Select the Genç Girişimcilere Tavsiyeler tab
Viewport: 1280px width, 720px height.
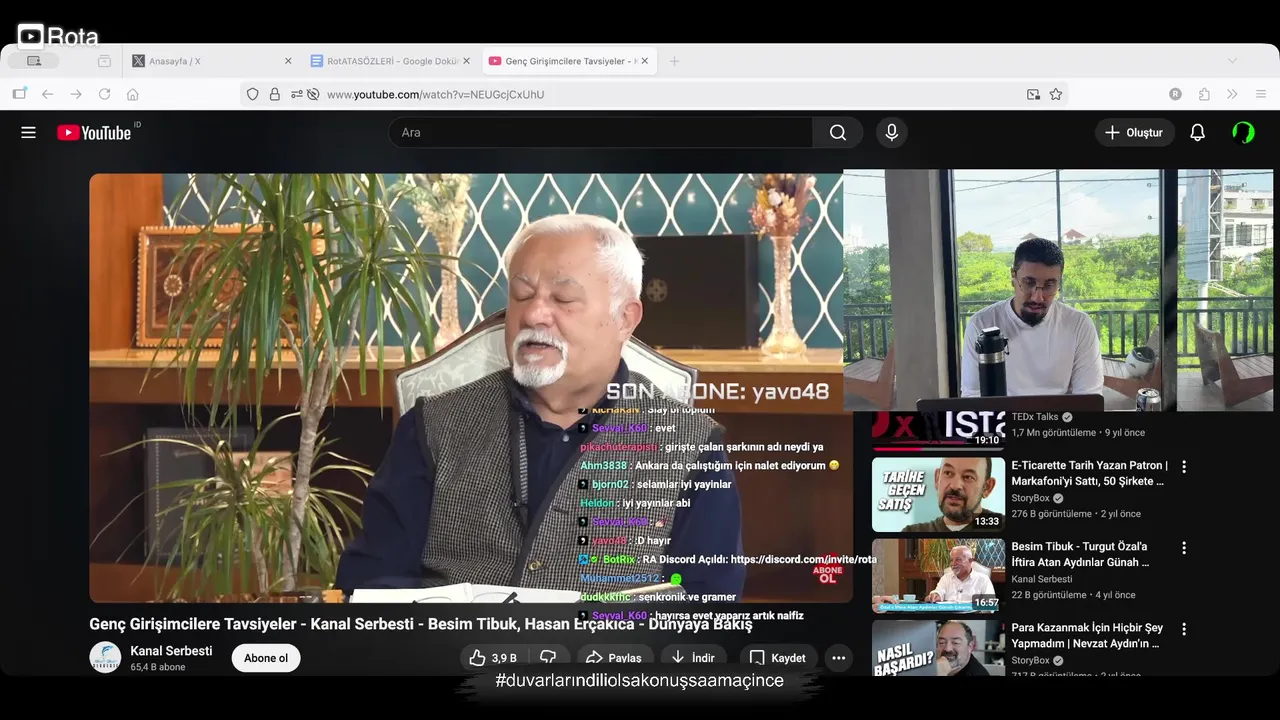click(568, 61)
